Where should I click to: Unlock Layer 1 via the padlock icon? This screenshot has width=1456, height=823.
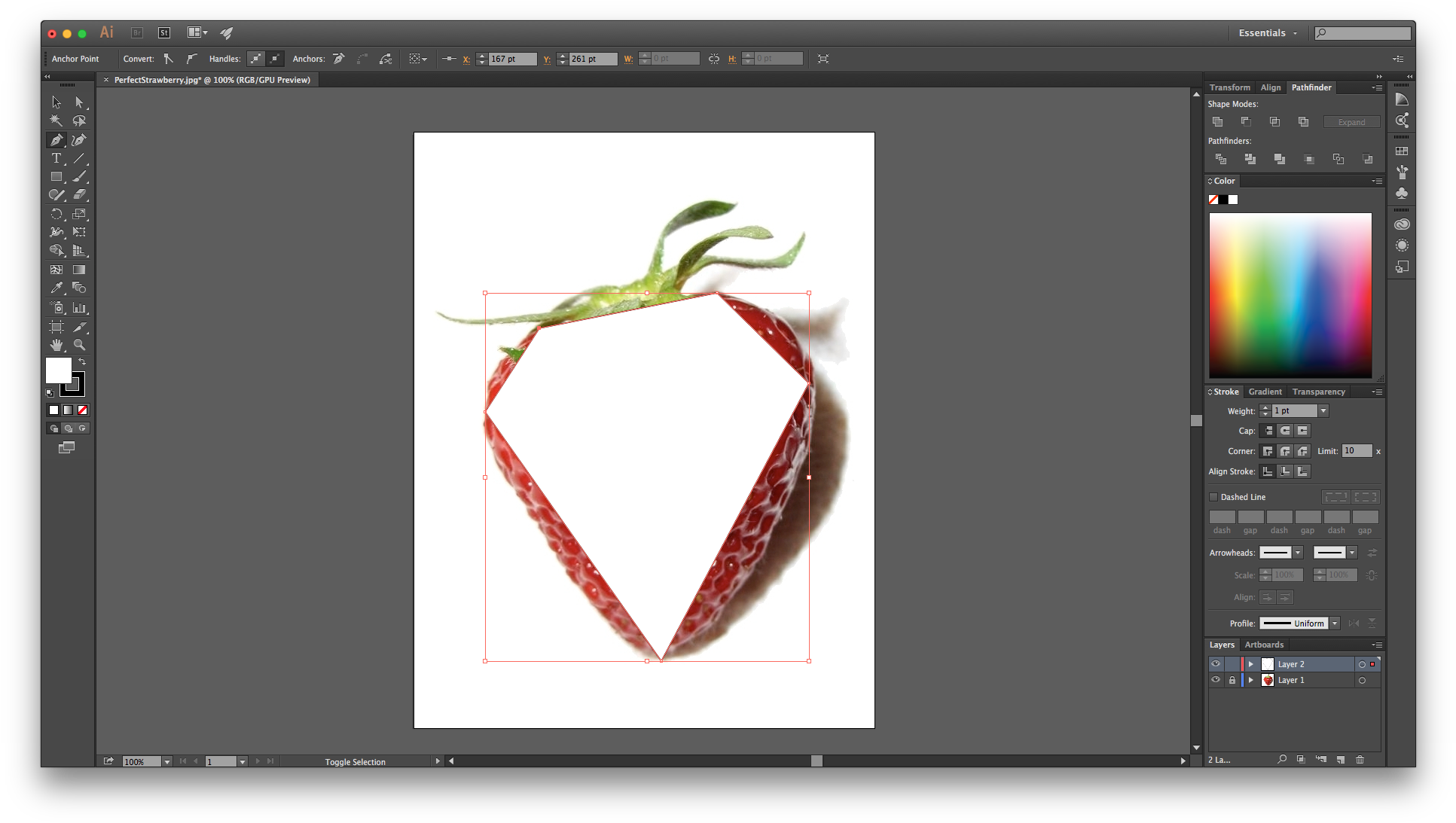(x=1232, y=679)
